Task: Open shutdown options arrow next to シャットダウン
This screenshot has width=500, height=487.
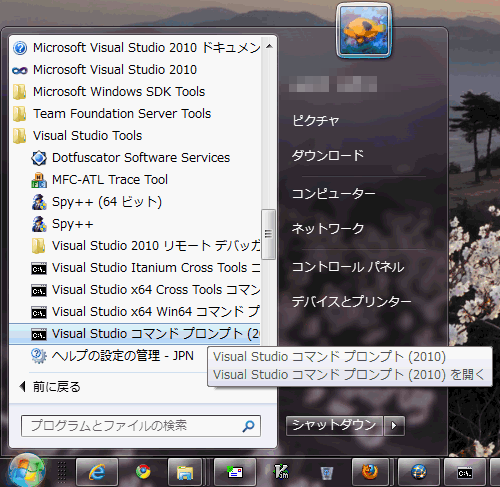Action: [394, 425]
